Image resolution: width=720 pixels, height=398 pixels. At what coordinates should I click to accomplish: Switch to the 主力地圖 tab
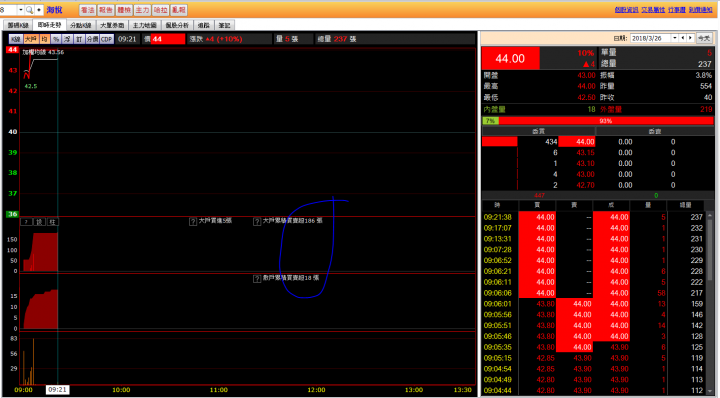point(145,25)
